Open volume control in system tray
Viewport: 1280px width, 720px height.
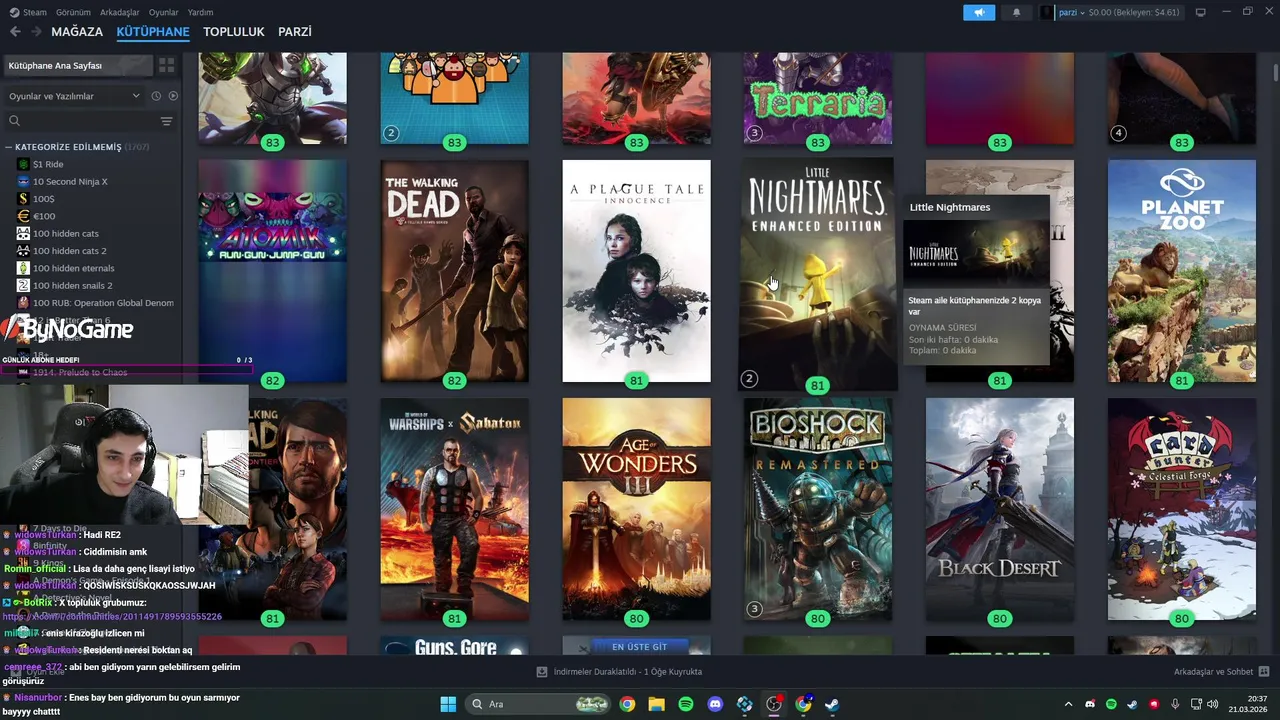1214,704
